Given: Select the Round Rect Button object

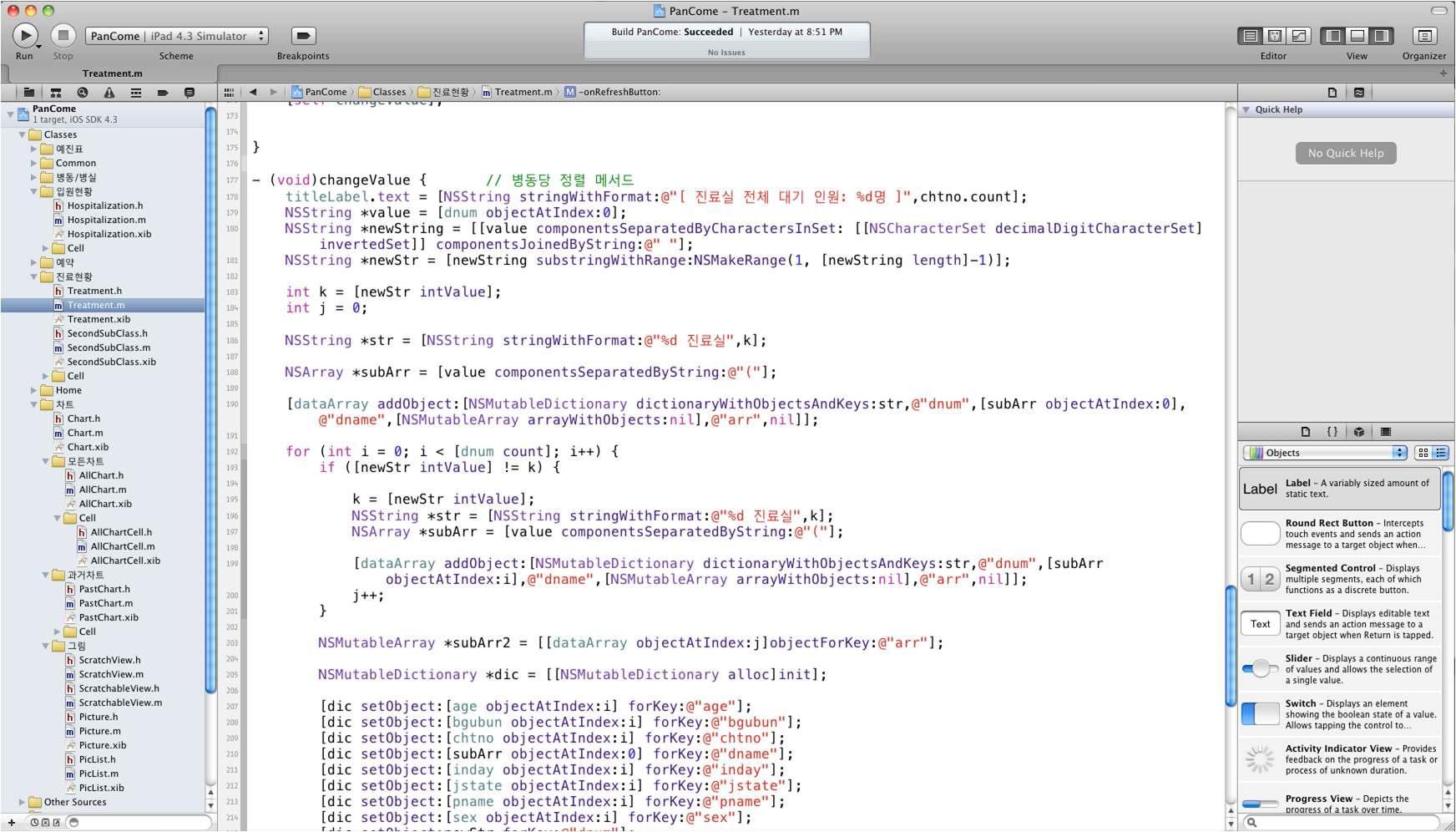Looking at the screenshot, I should click(1339, 534).
